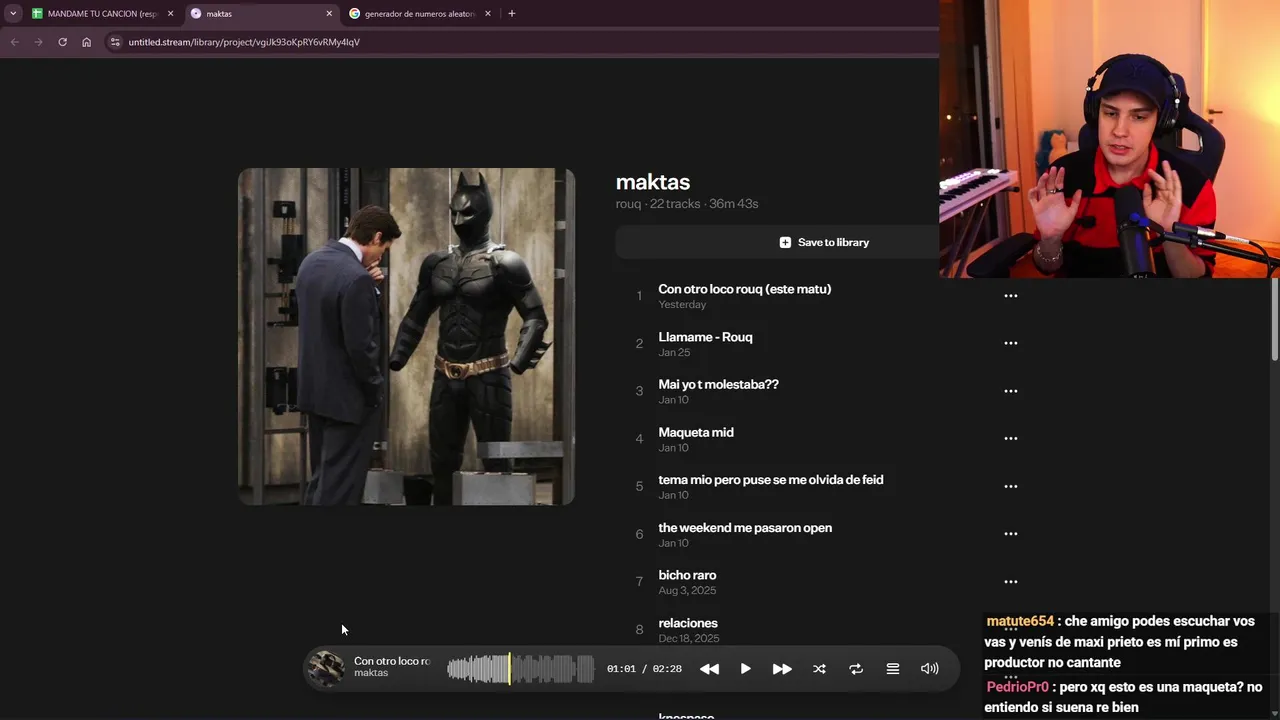Open options for the weekend me pasaron open
The width and height of the screenshot is (1280, 720).
click(x=1010, y=534)
